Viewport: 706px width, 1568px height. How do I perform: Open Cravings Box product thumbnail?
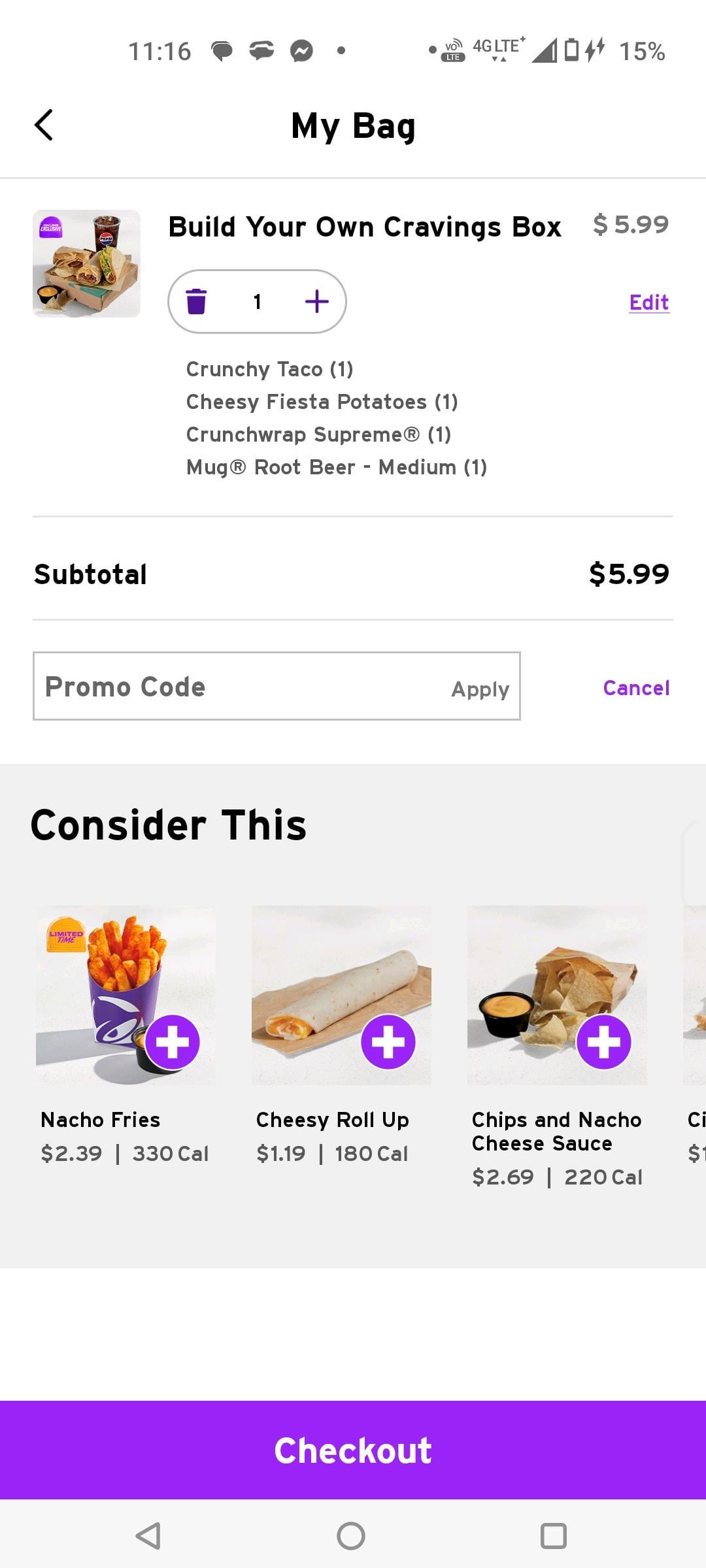(x=87, y=263)
